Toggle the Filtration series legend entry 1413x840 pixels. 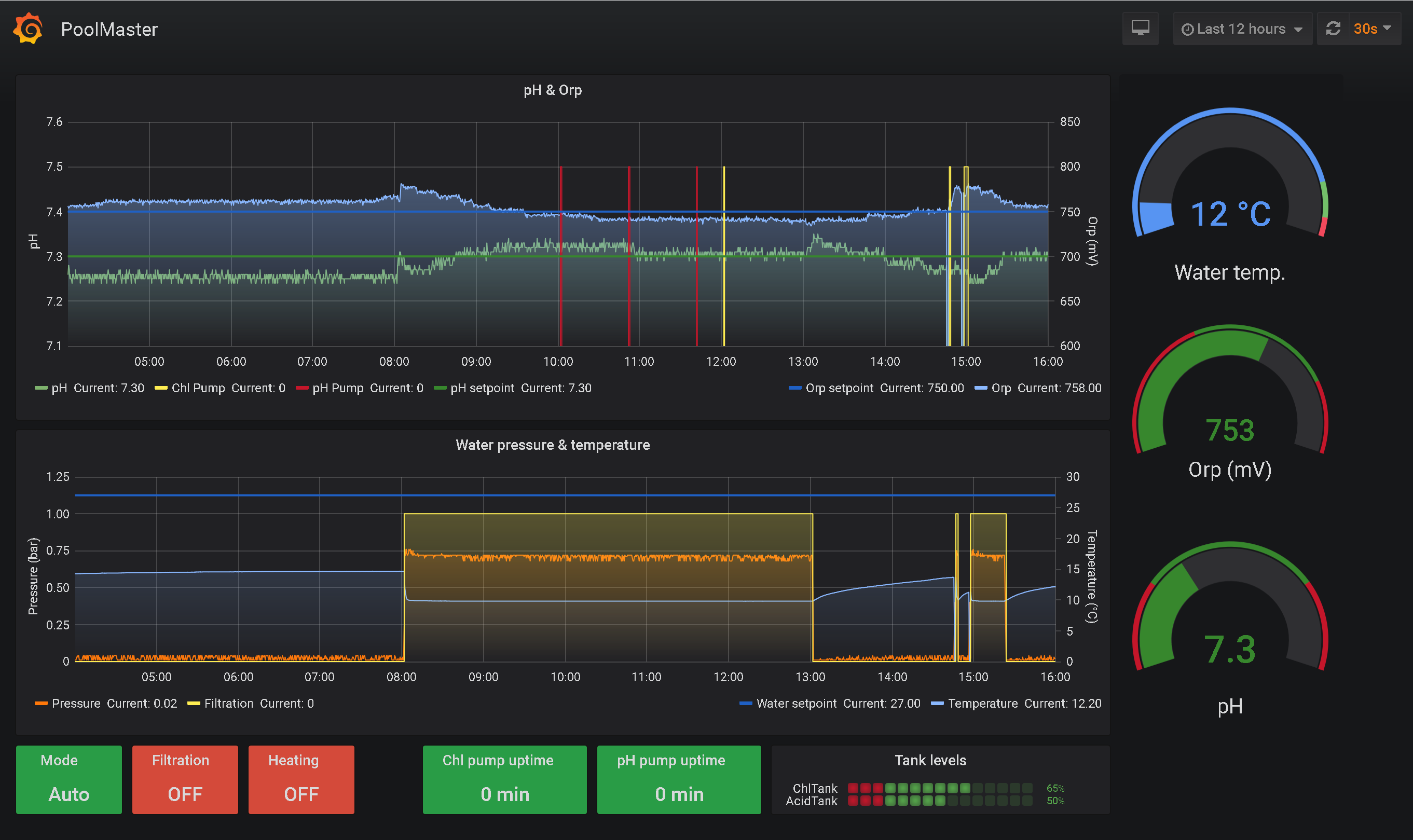(229, 704)
